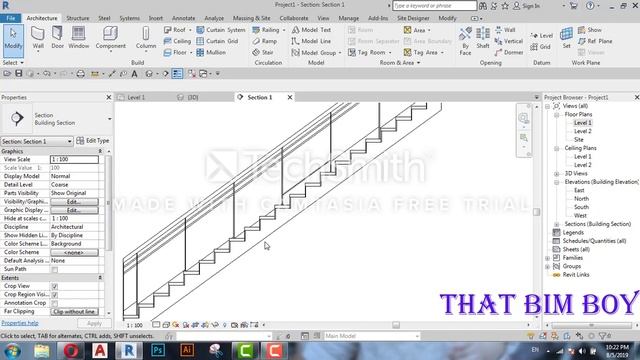
Task: Select the Ramp tool
Action: (264, 41)
